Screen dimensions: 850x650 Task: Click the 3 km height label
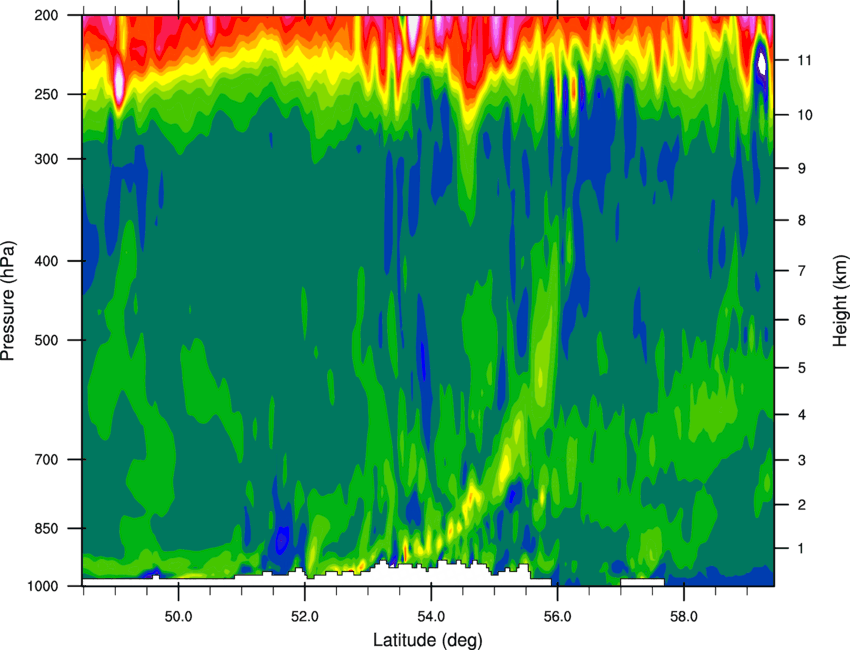coord(802,460)
